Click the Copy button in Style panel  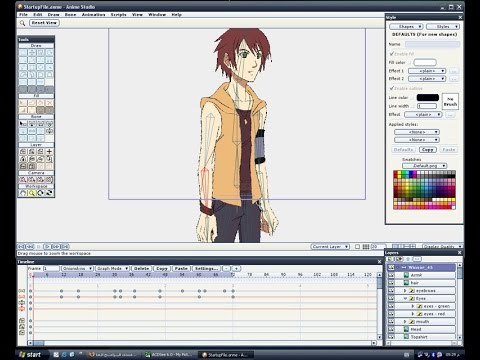(x=428, y=150)
